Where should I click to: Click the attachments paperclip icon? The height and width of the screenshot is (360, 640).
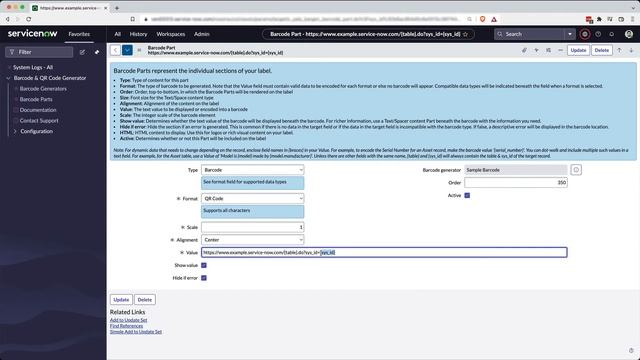coord(524,50)
